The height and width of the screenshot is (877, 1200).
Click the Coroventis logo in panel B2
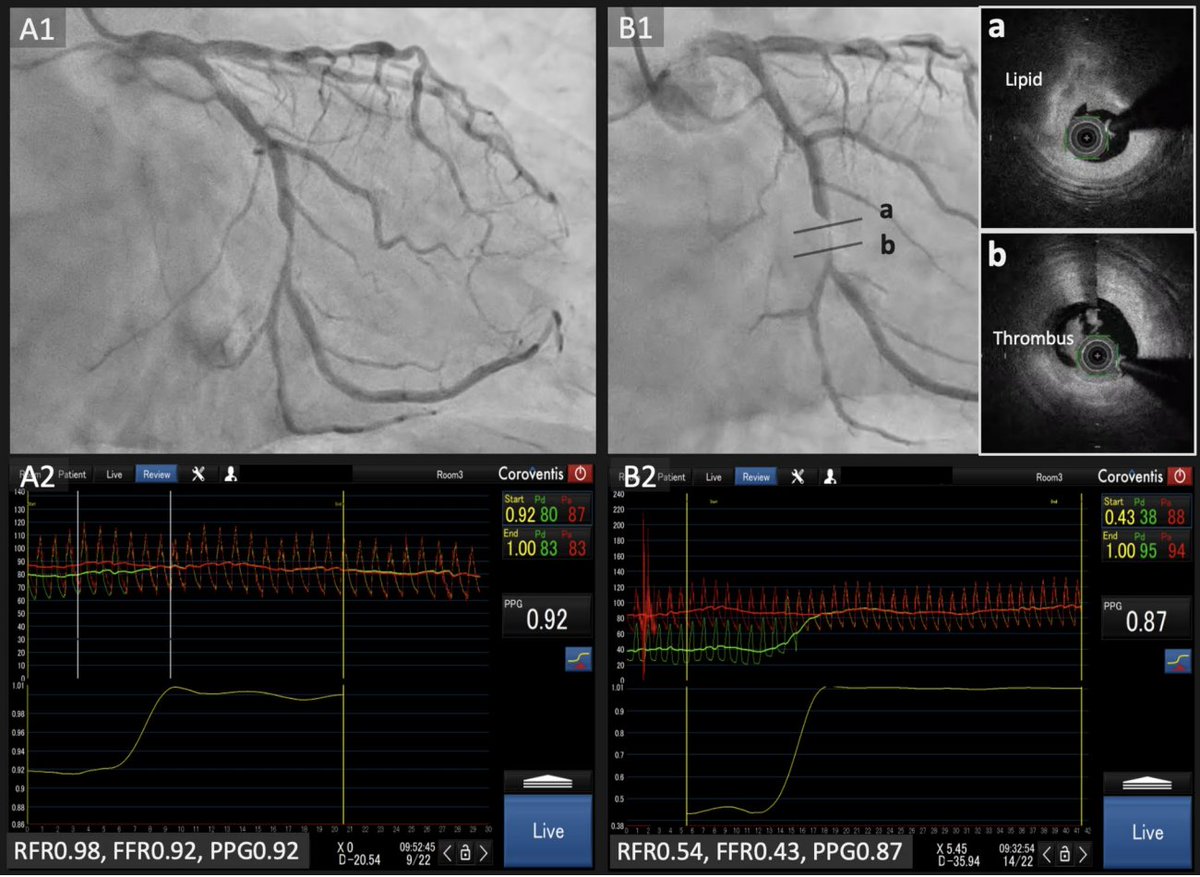coord(1131,477)
